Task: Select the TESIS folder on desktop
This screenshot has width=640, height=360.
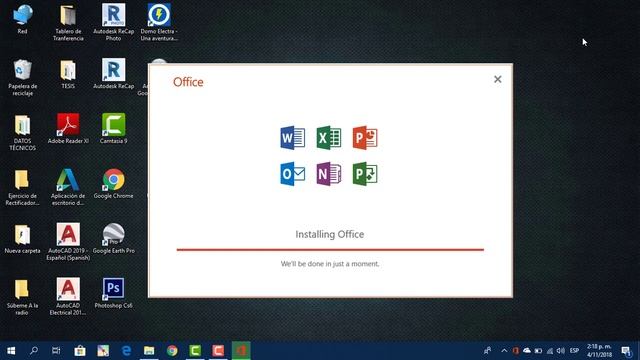Action: coord(68,74)
